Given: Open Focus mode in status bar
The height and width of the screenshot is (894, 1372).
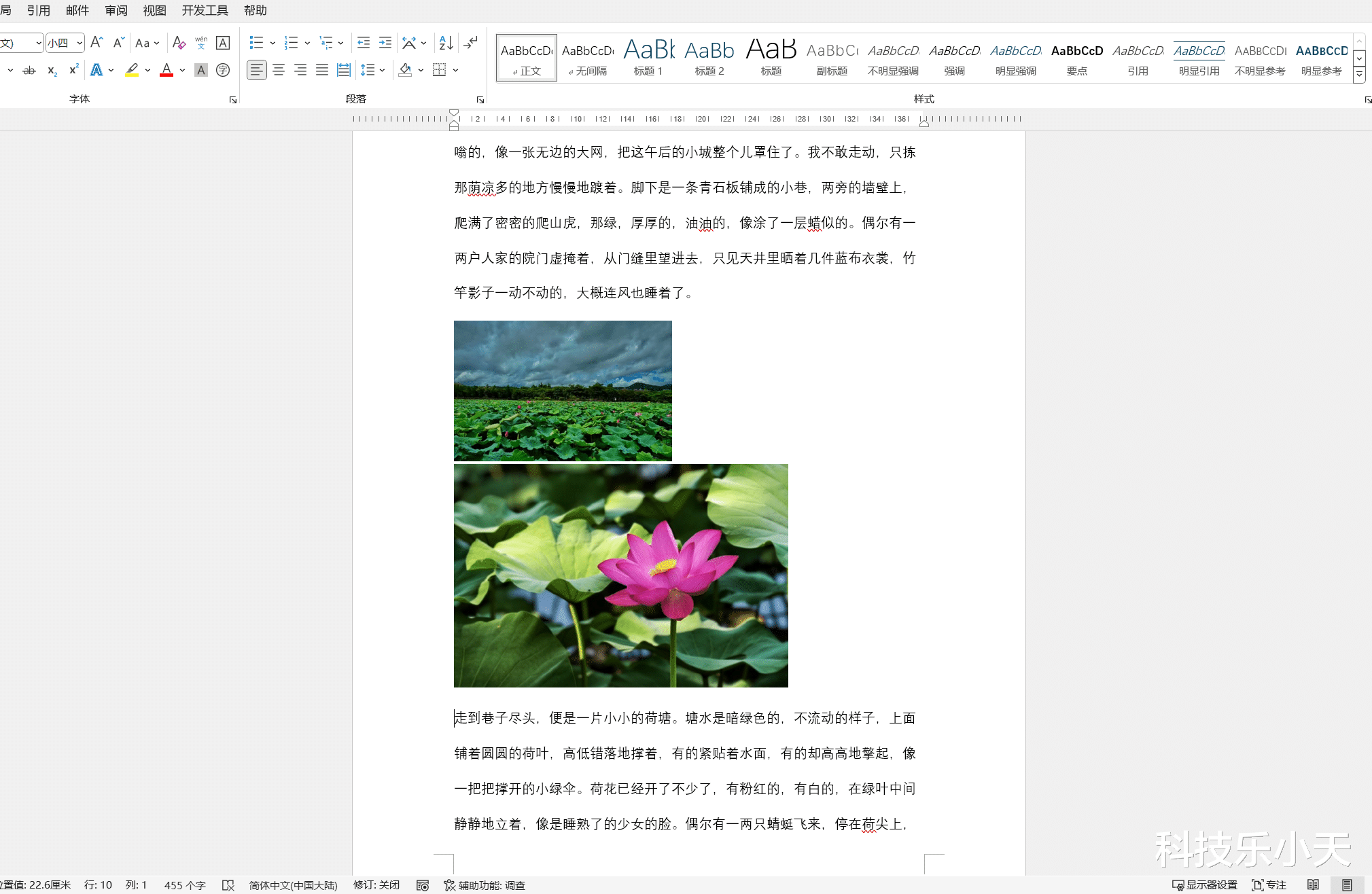Looking at the screenshot, I should coord(1269,884).
